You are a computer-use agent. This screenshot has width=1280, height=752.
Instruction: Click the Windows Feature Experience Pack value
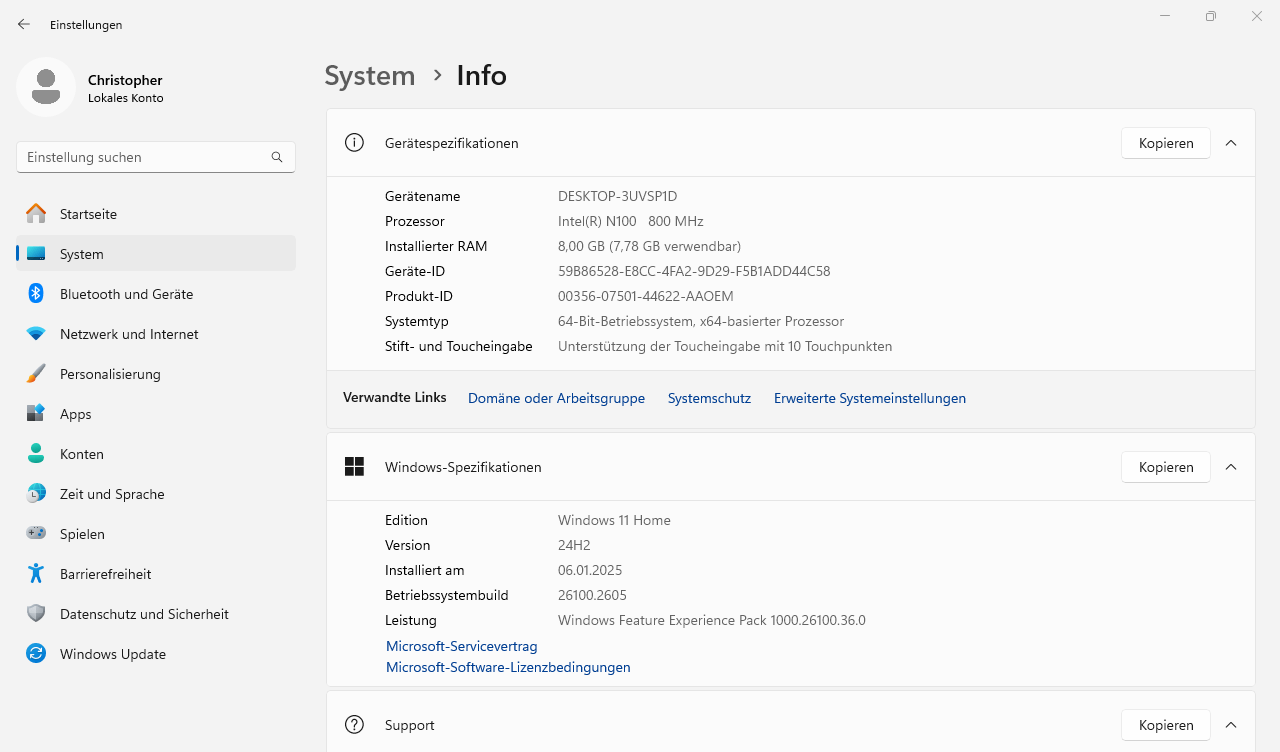click(712, 620)
